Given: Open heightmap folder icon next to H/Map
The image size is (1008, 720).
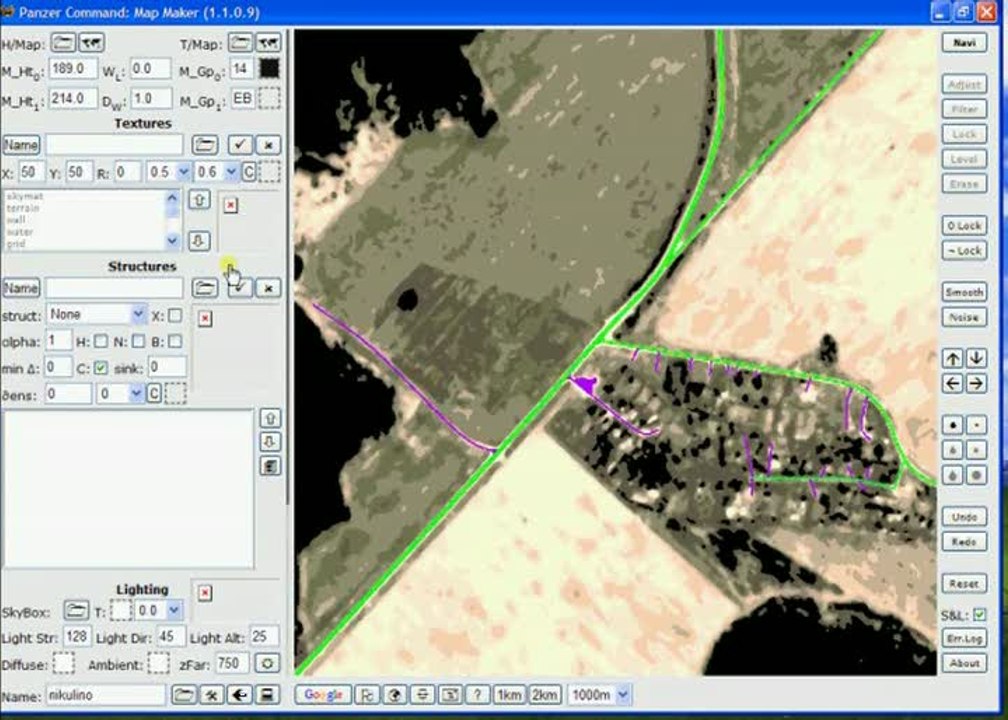Looking at the screenshot, I should pyautogui.click(x=63, y=43).
